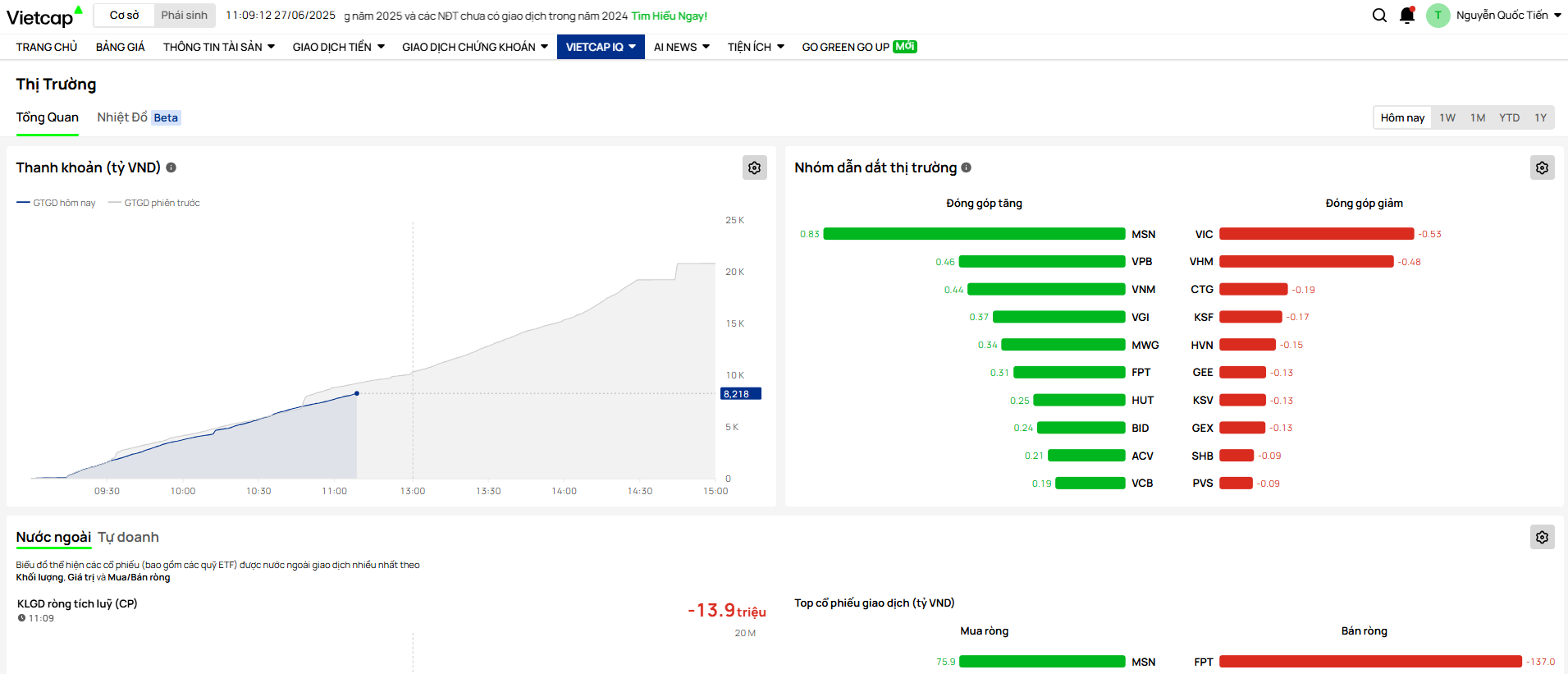
Task: Click MSN Mua ròng bar 75.9
Action: [x=1042, y=662]
